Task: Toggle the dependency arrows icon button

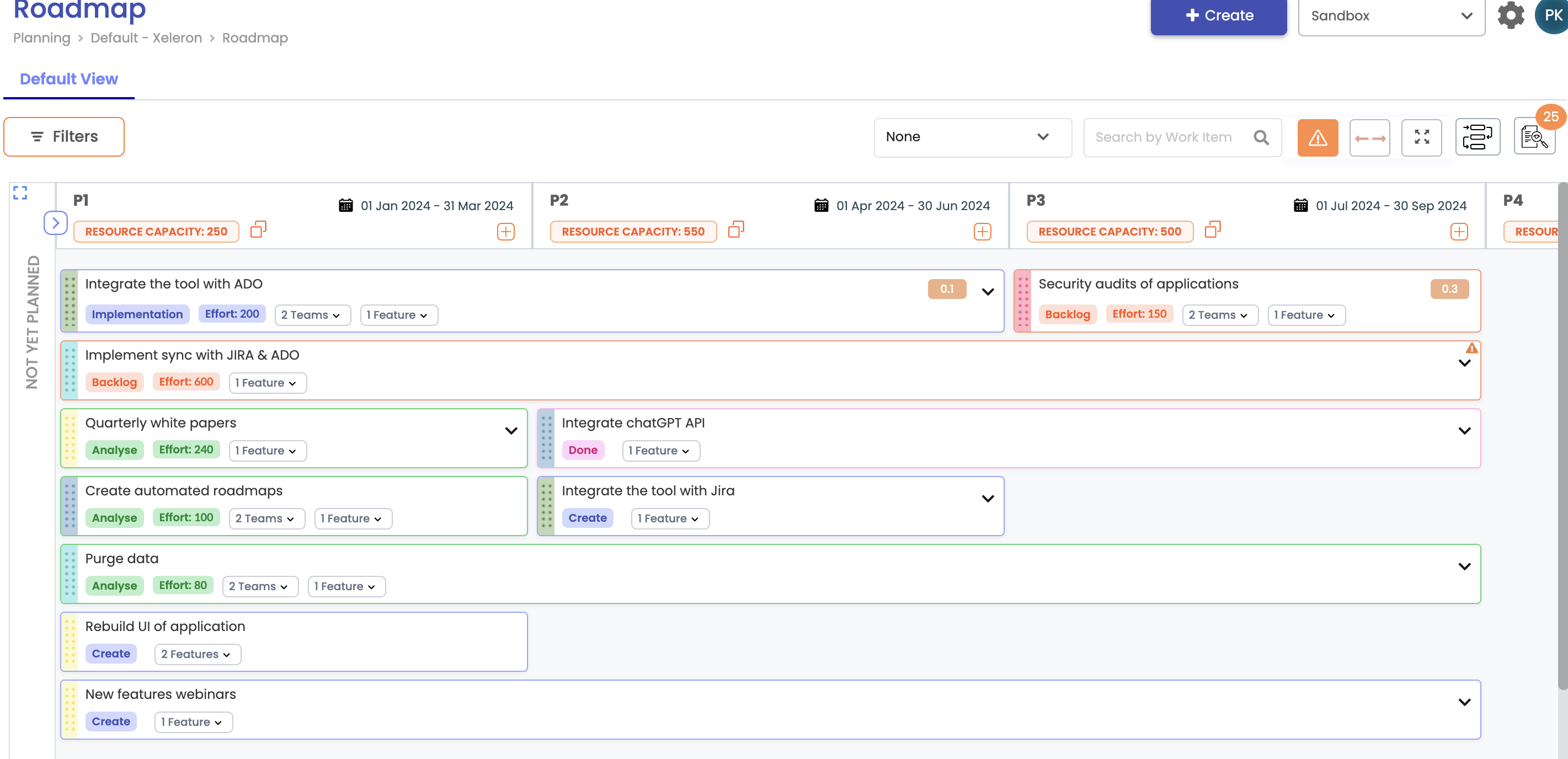Action: point(1369,137)
